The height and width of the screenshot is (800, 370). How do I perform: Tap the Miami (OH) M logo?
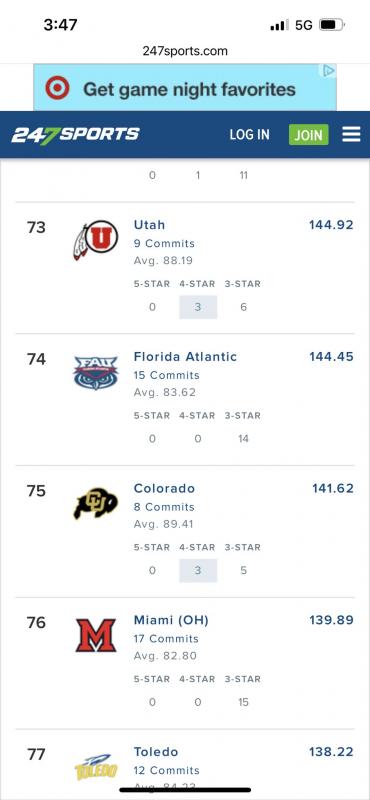tap(96, 635)
